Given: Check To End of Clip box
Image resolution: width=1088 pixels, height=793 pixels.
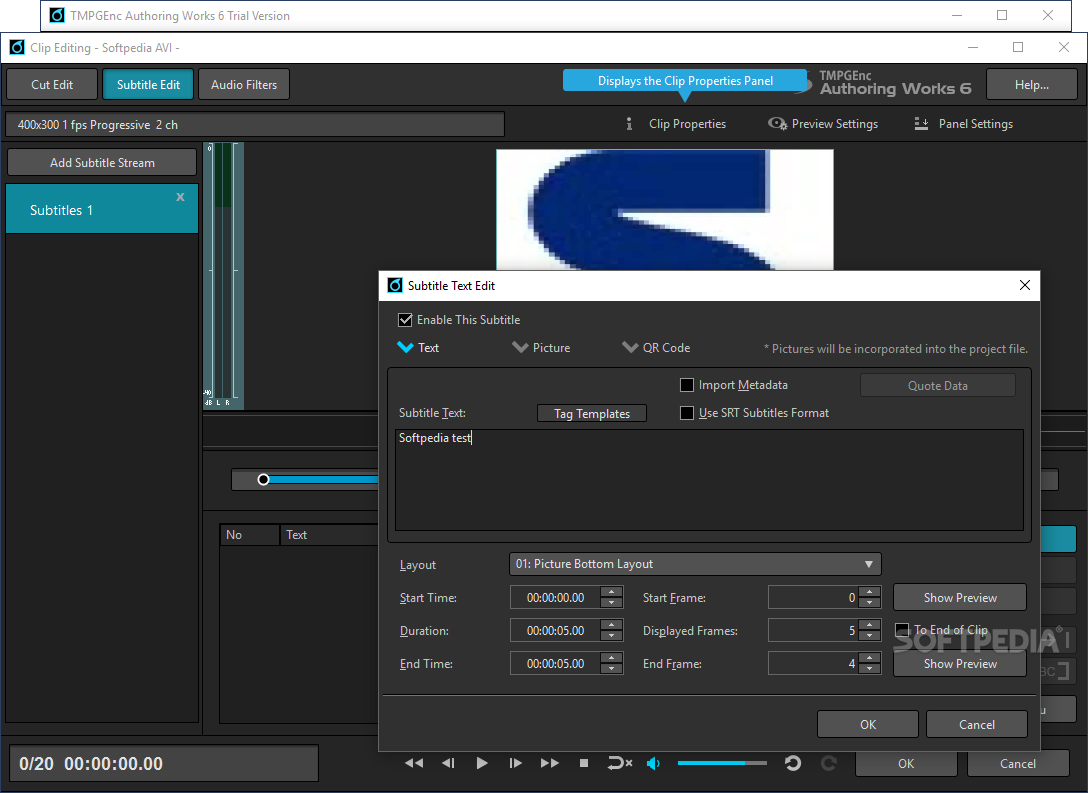Looking at the screenshot, I should point(902,629).
